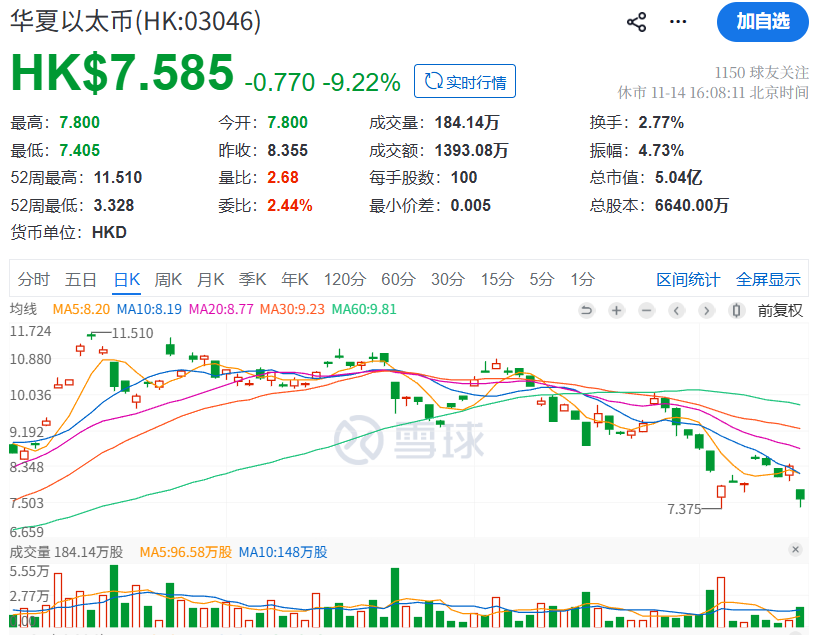The width and height of the screenshot is (834, 635).
Task: Click the share icon
Action: point(636,22)
